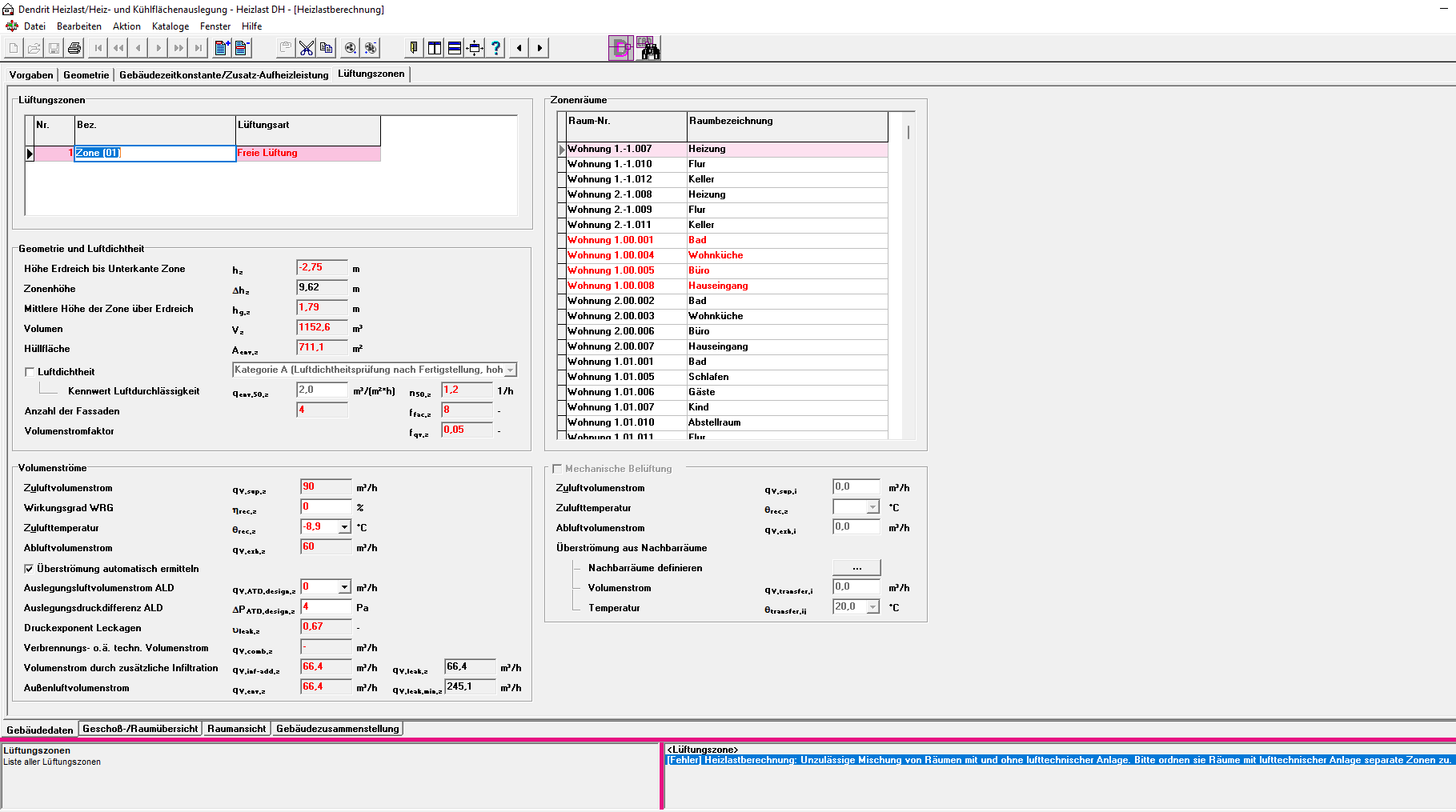Open the Raumansicht tab

tap(237, 729)
